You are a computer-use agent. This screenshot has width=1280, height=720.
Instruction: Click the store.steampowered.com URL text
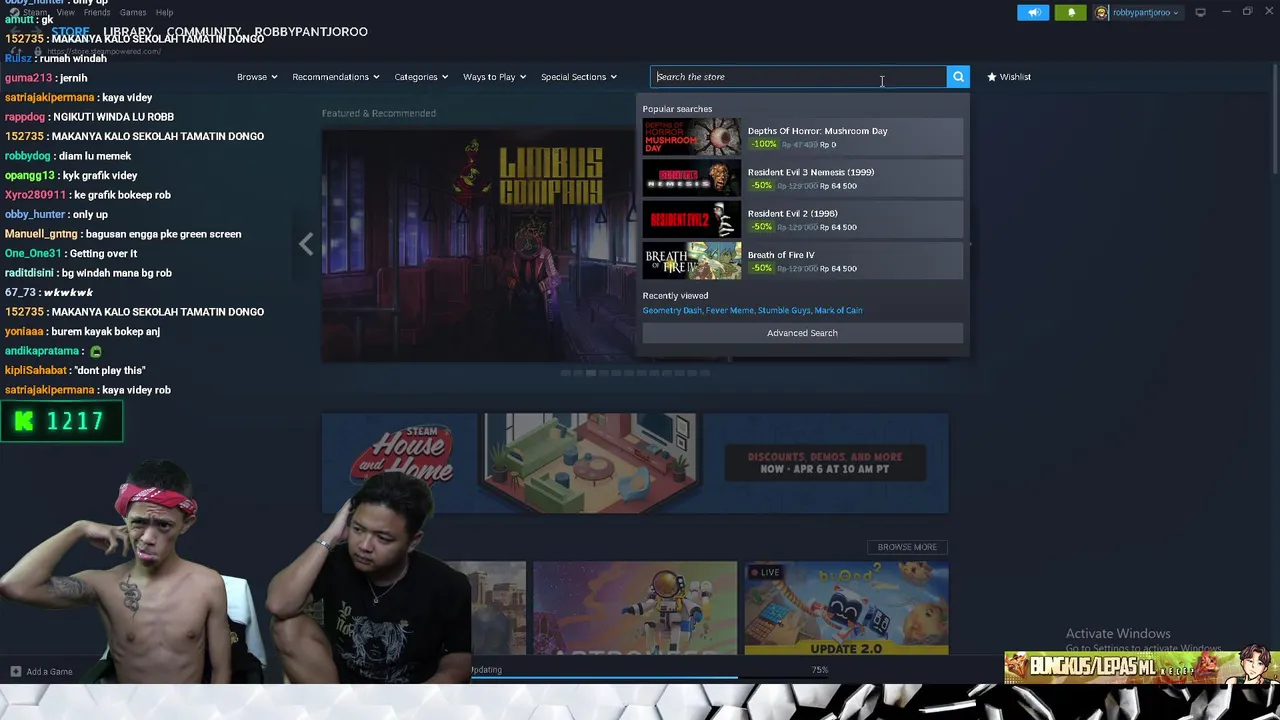pyautogui.click(x=103, y=51)
